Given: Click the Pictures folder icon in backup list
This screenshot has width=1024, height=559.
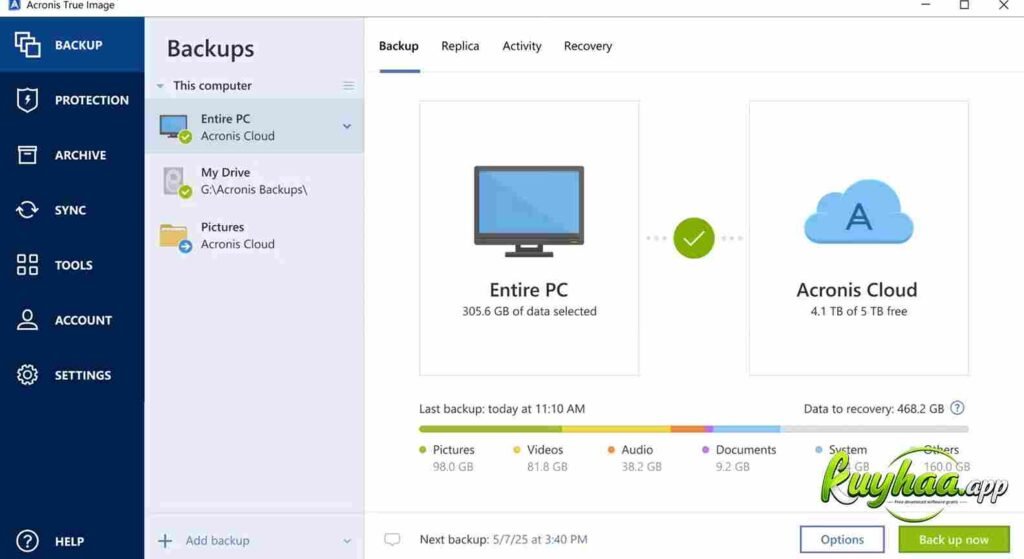Looking at the screenshot, I should pyautogui.click(x=175, y=237).
